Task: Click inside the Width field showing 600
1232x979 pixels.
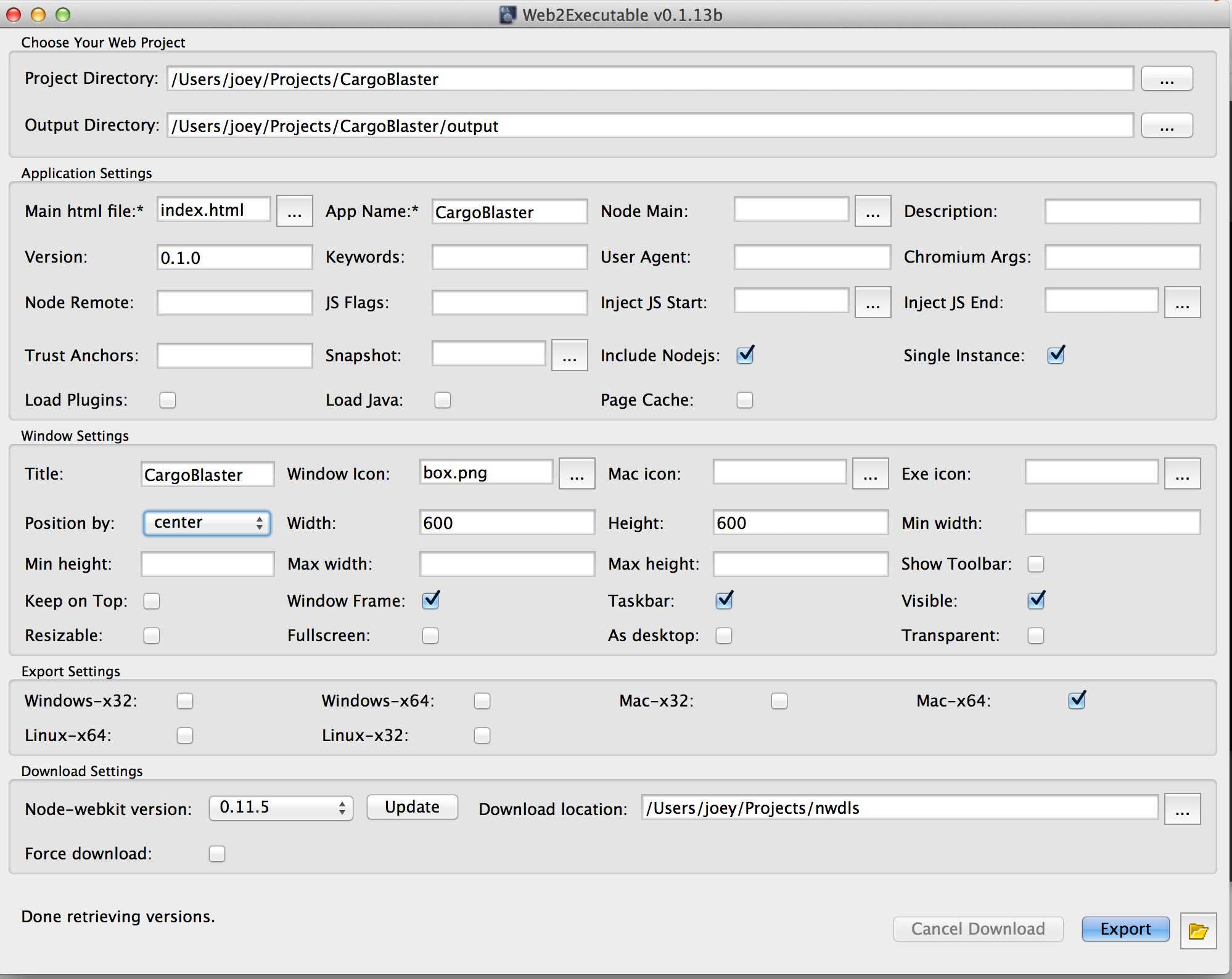Action: tap(506, 522)
